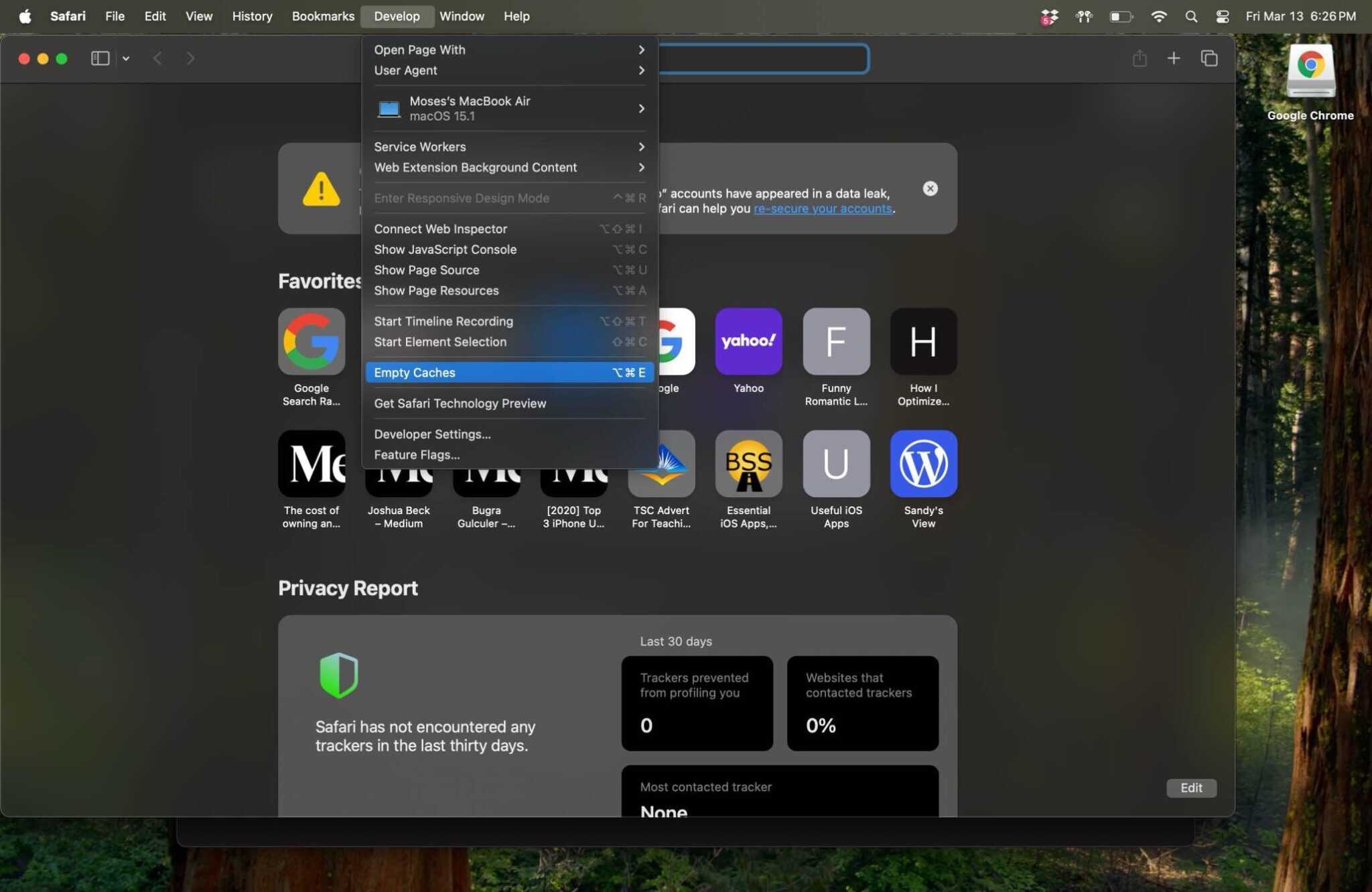Focus the Safari address bar
The width and height of the screenshot is (1372, 892).
point(763,58)
